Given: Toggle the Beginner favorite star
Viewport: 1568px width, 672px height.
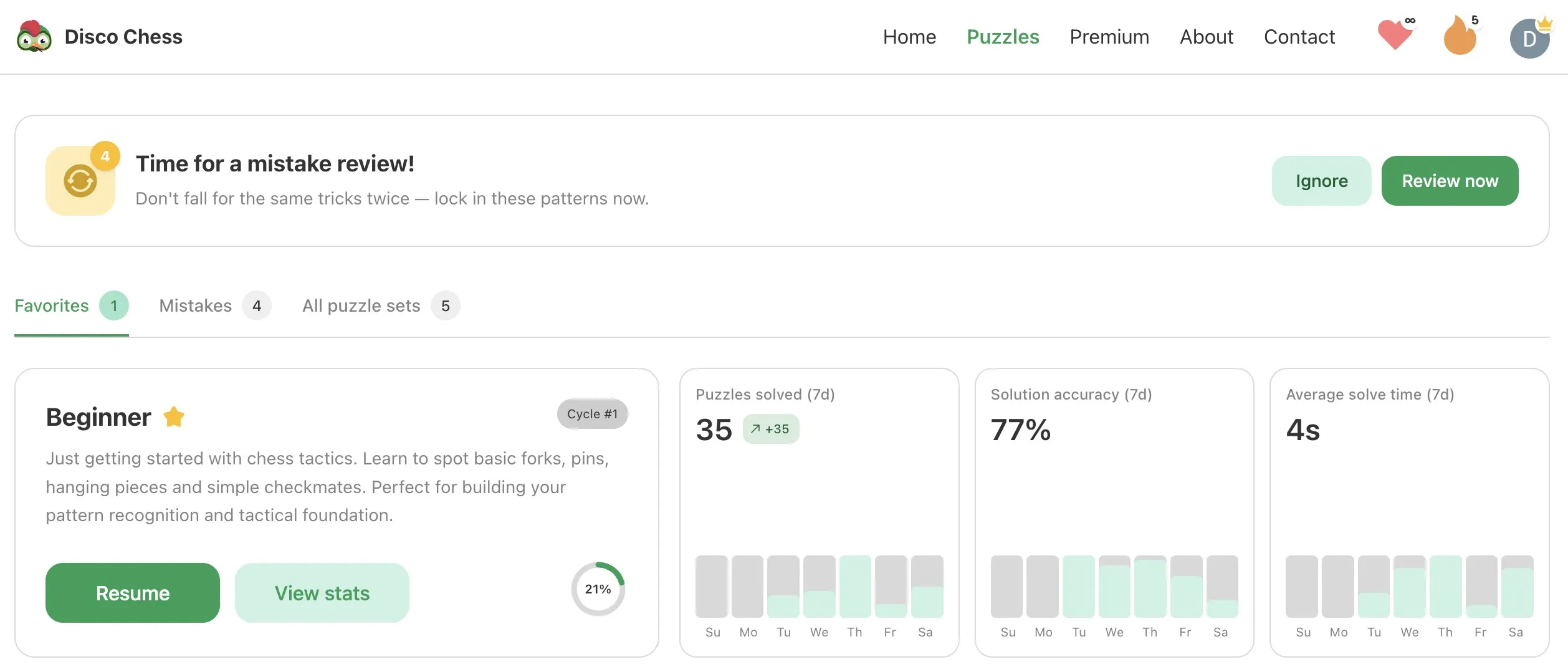Looking at the screenshot, I should [174, 417].
